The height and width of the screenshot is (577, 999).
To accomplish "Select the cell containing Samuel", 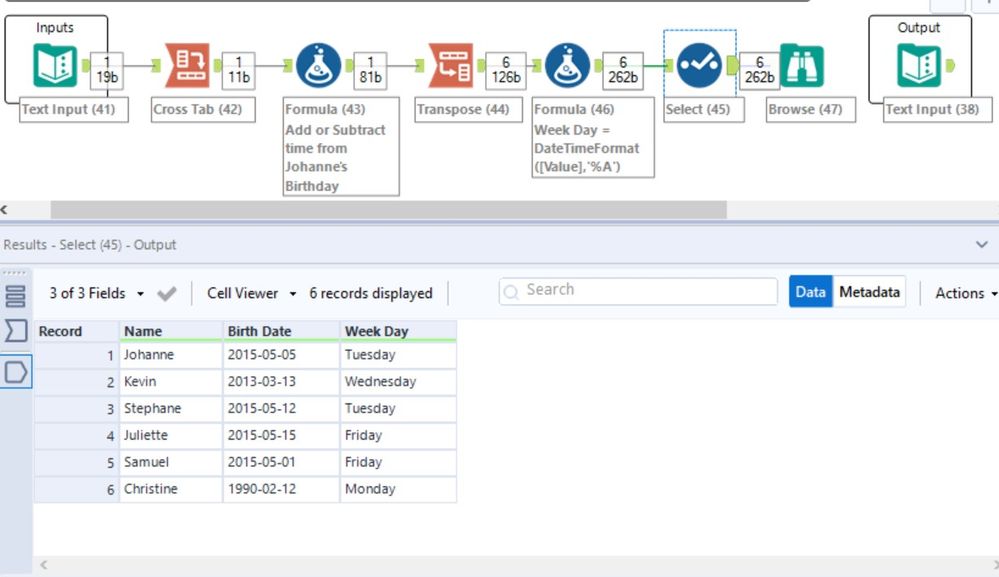I will 171,462.
